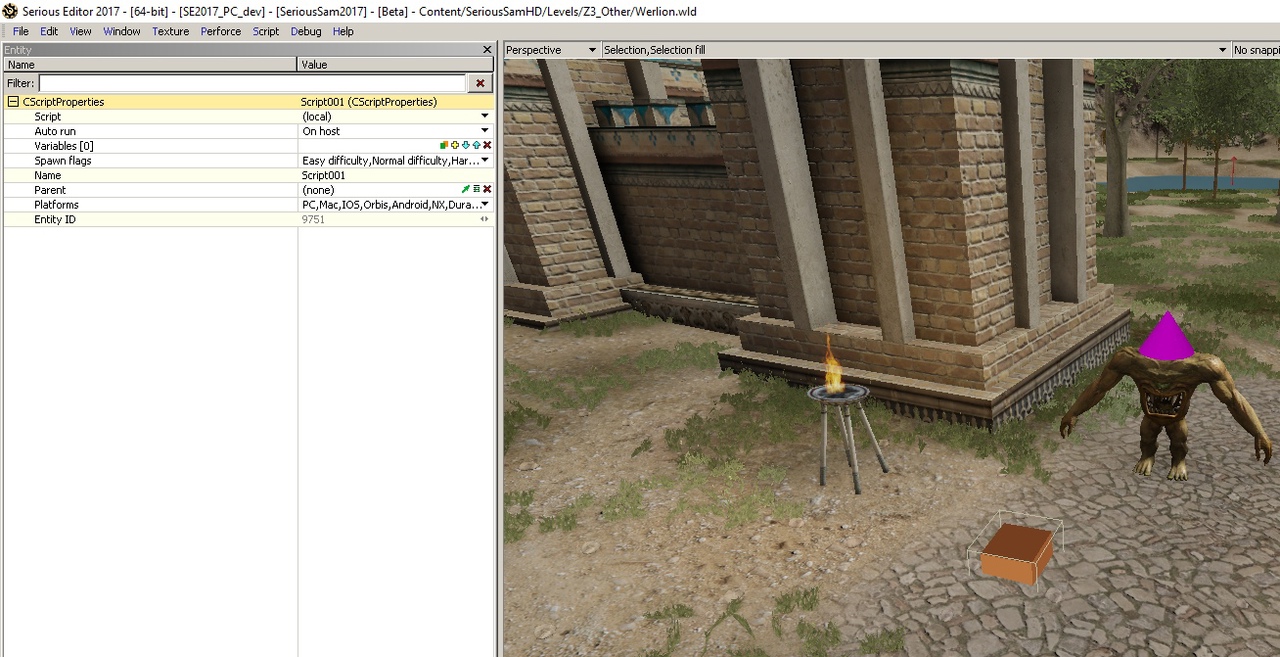Open the Spawn flags dropdown
The width and height of the screenshot is (1280, 657).
(x=485, y=161)
